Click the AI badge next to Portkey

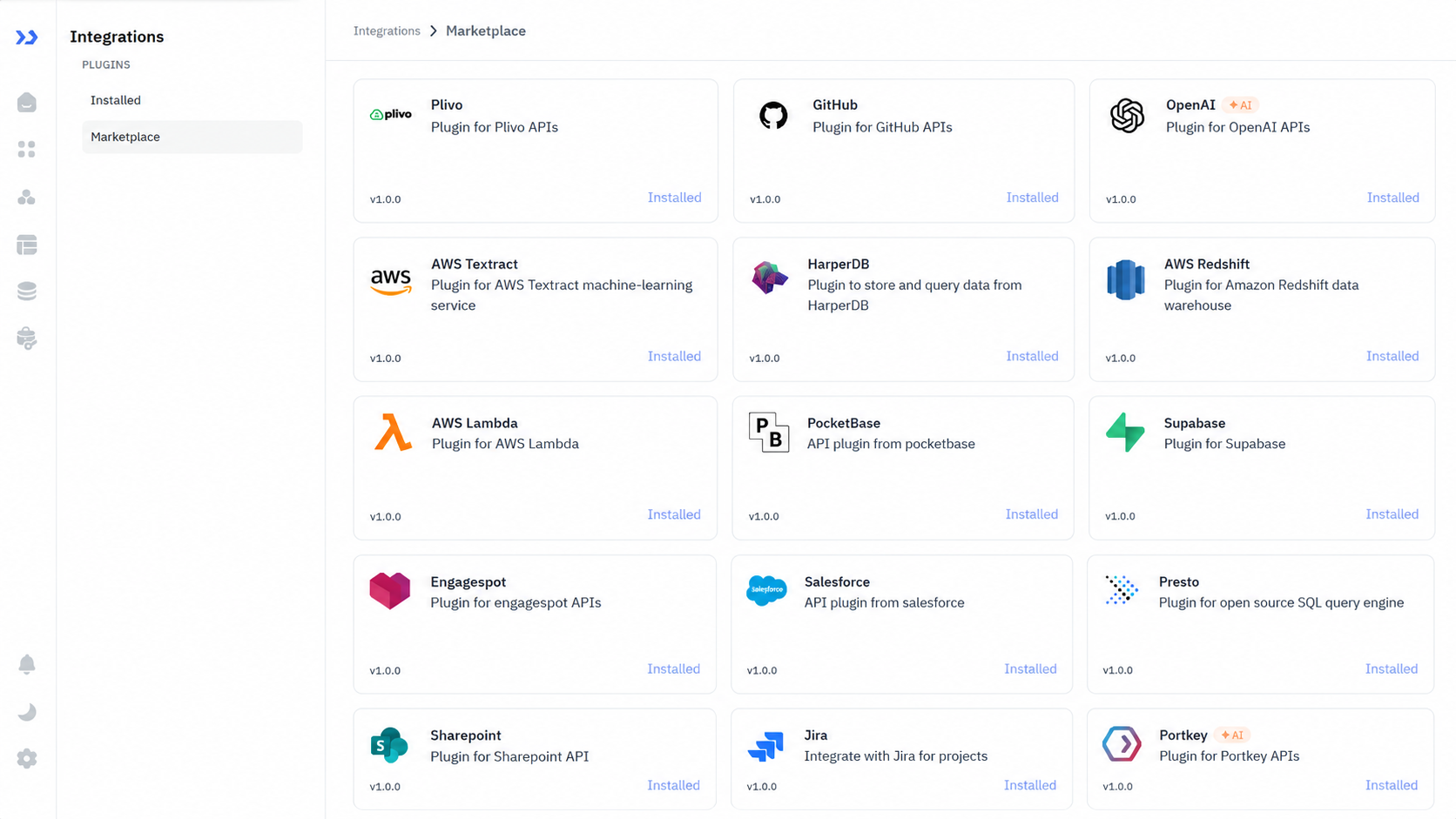pos(1232,735)
